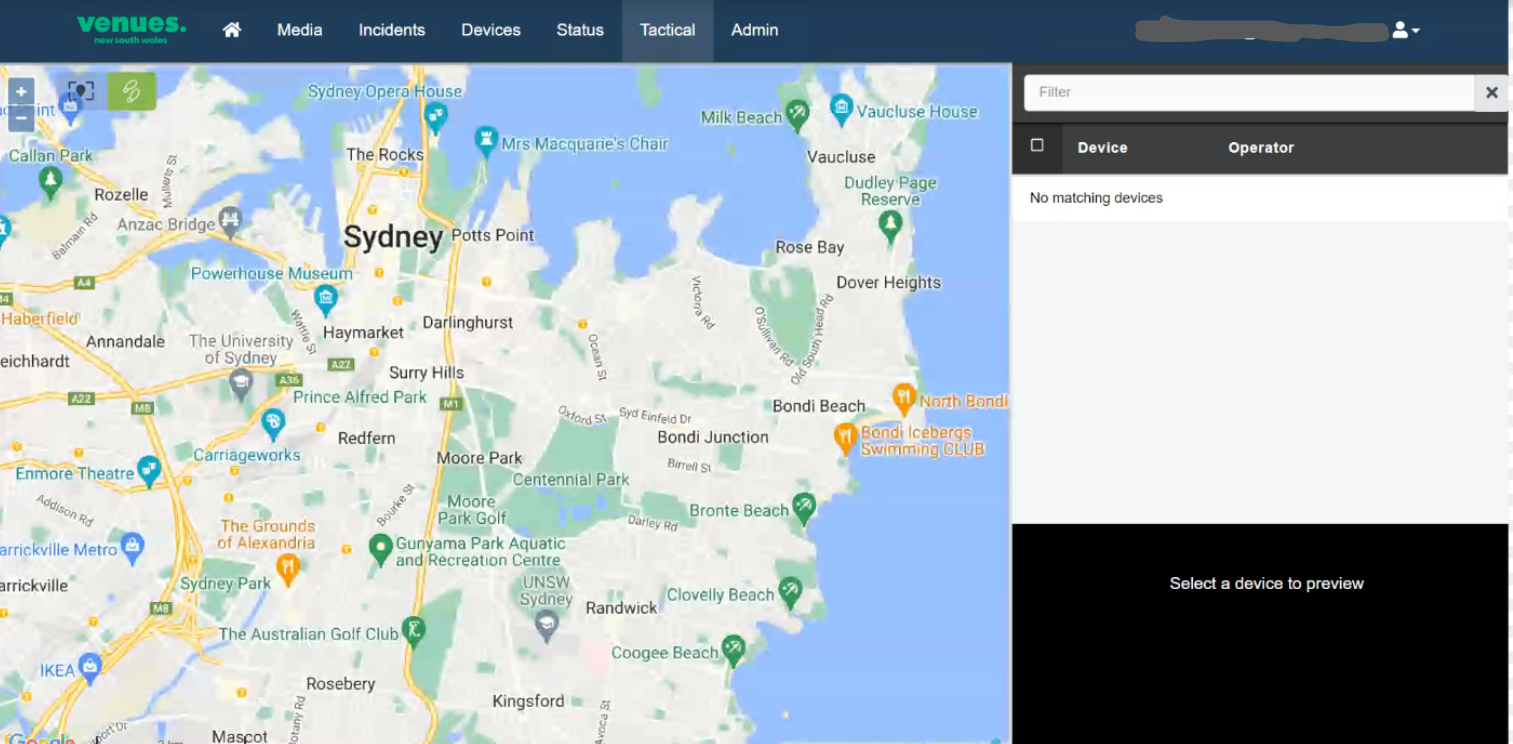Click the IKEA marker

[x=90, y=666]
